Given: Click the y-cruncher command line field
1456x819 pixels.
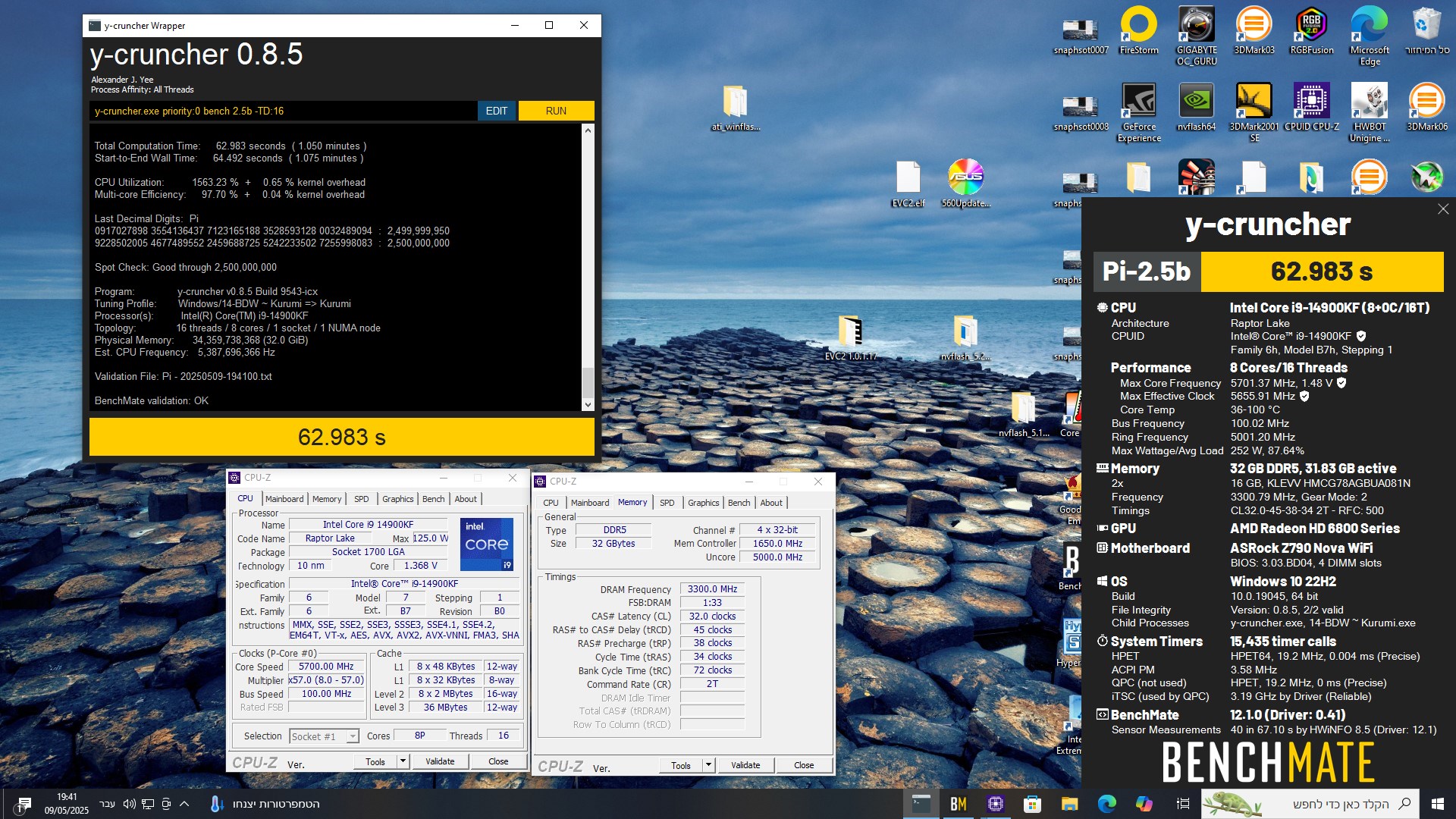Looking at the screenshot, I should point(283,111).
